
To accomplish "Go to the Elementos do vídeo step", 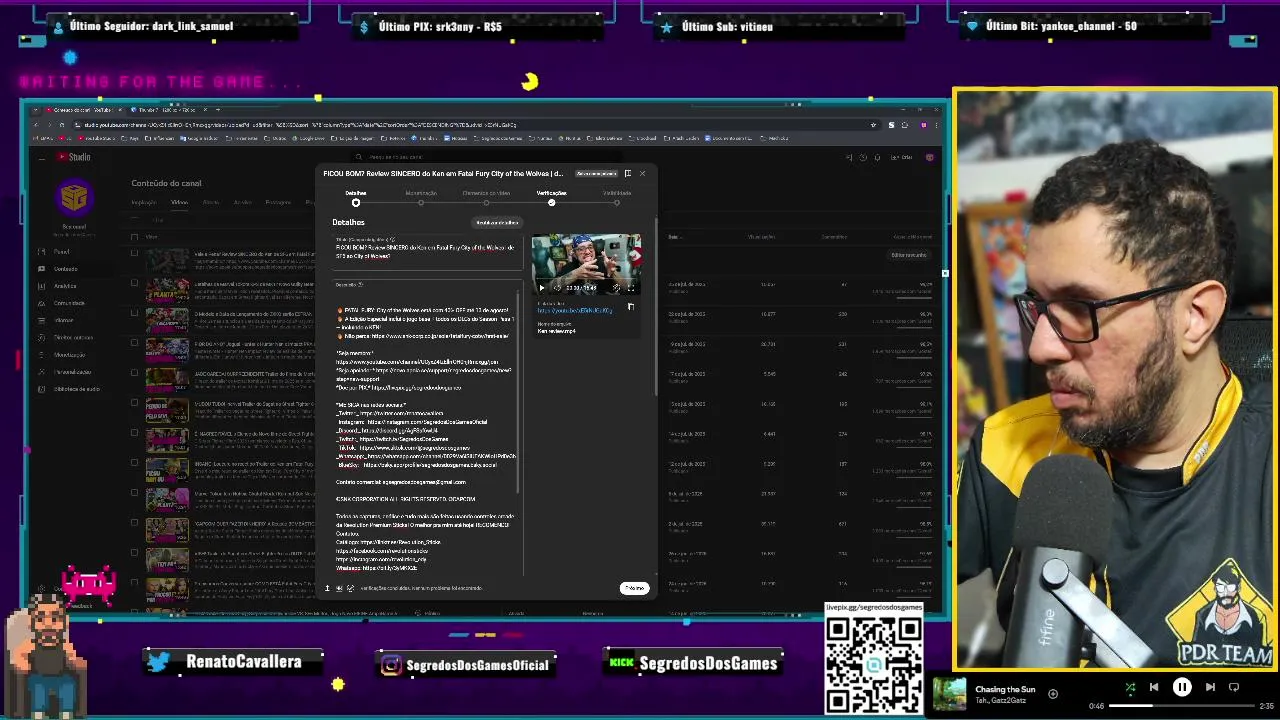I will 486,197.
